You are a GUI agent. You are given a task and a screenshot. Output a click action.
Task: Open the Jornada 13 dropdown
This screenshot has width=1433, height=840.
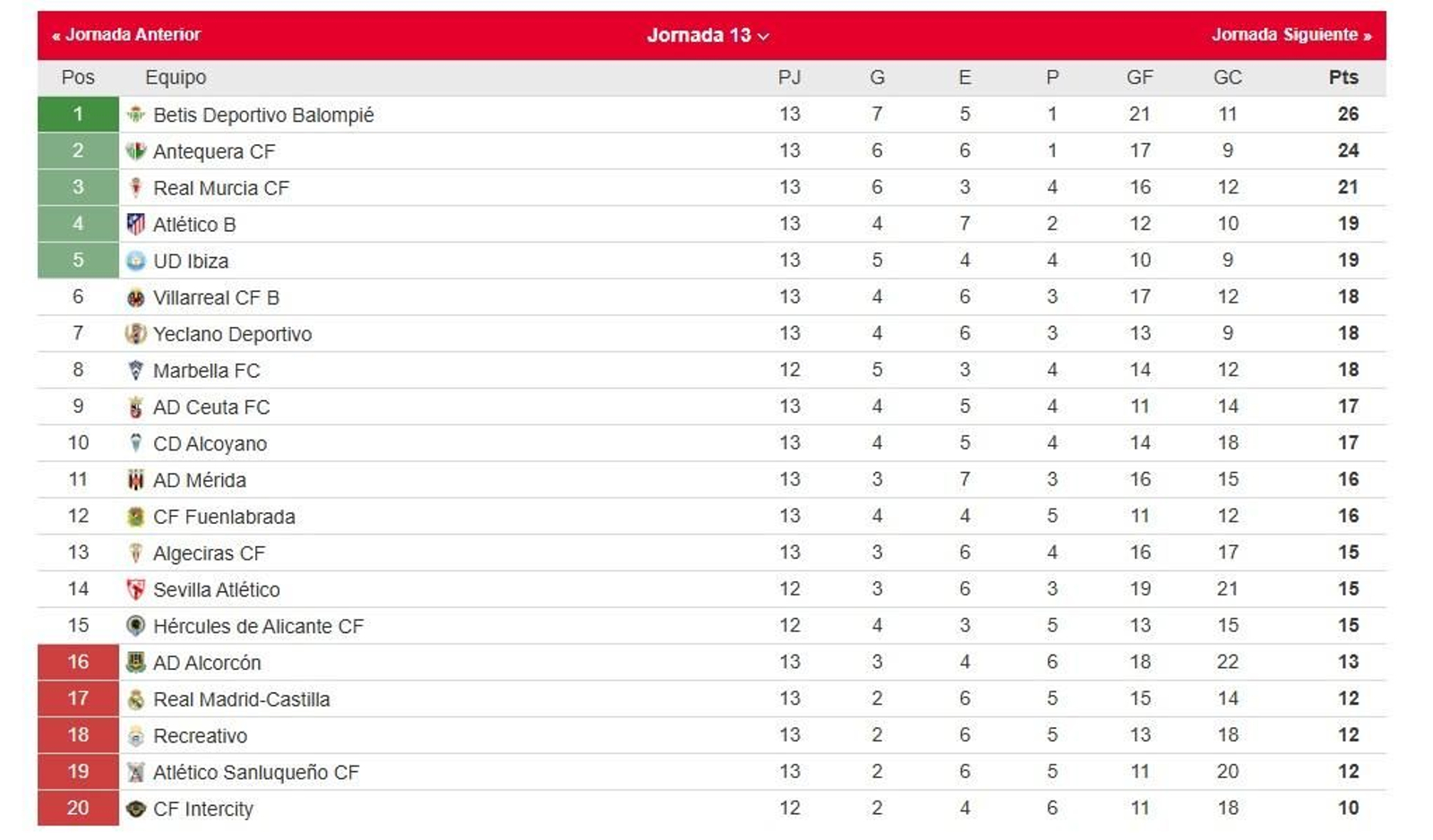(708, 35)
